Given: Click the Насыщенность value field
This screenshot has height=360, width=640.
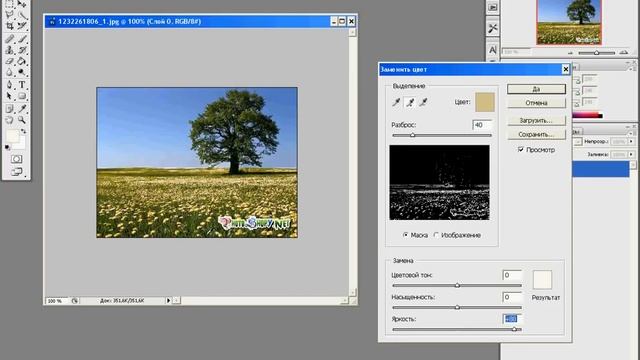Looking at the screenshot, I should pos(512,297).
